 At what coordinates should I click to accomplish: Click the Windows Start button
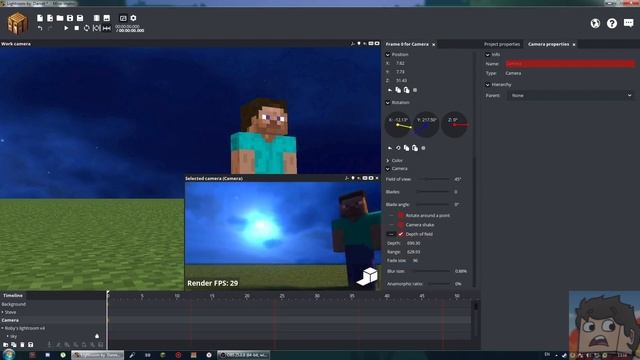9,354
